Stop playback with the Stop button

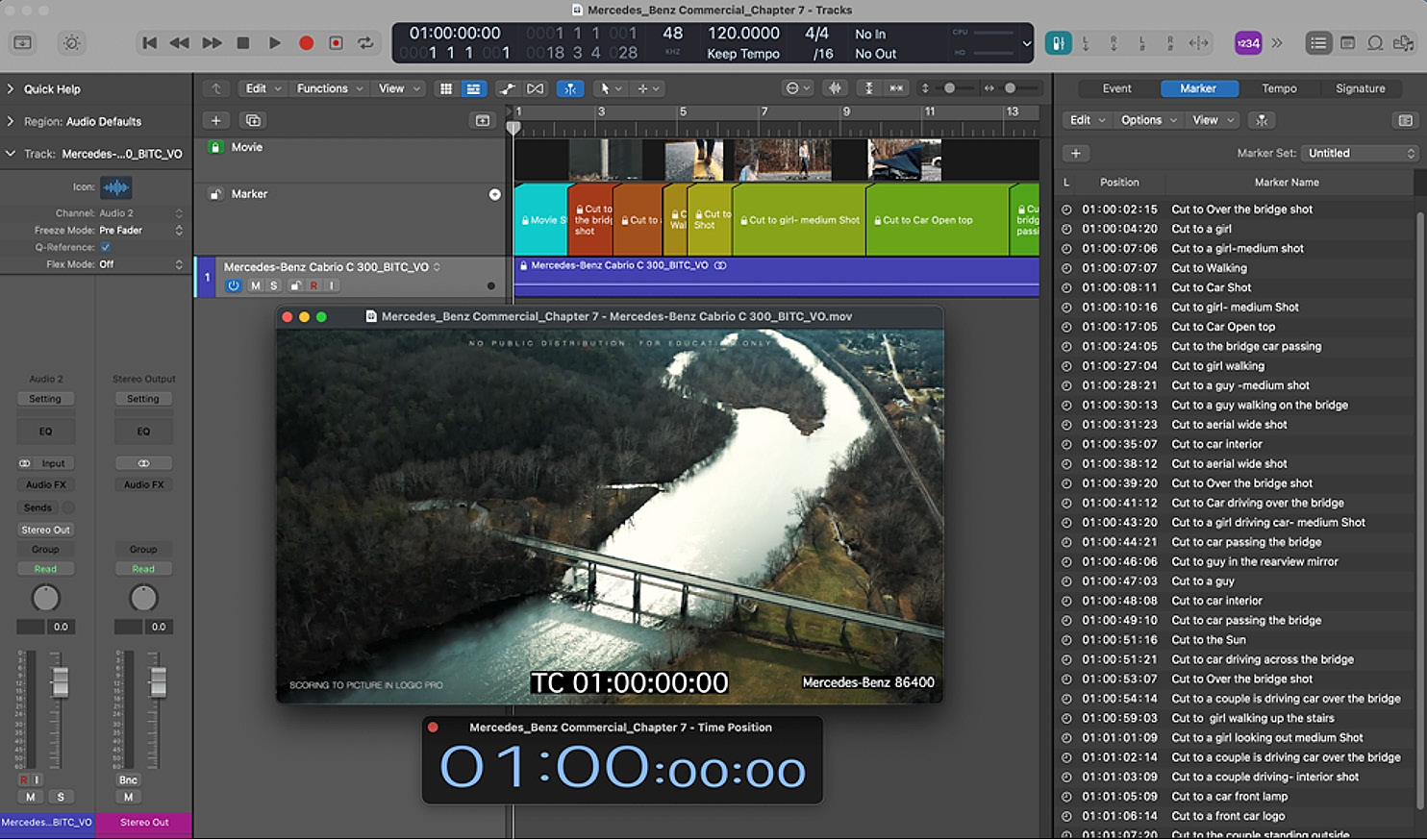click(243, 42)
